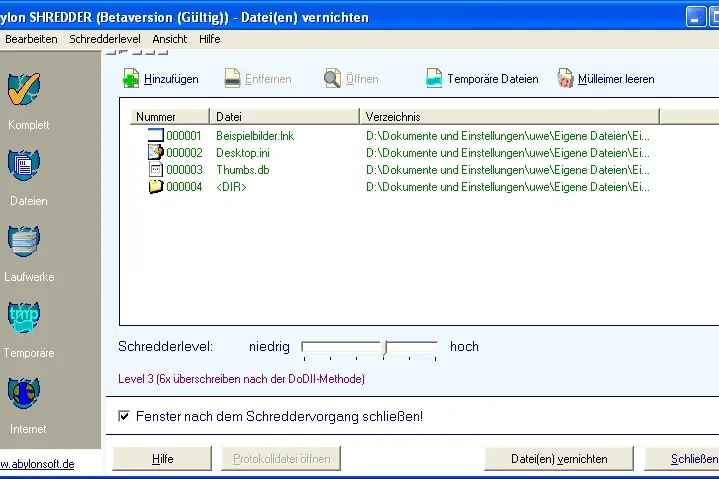Select number 000001 in list
Screen dimensions: 719x479
pyautogui.click(x=184, y=136)
